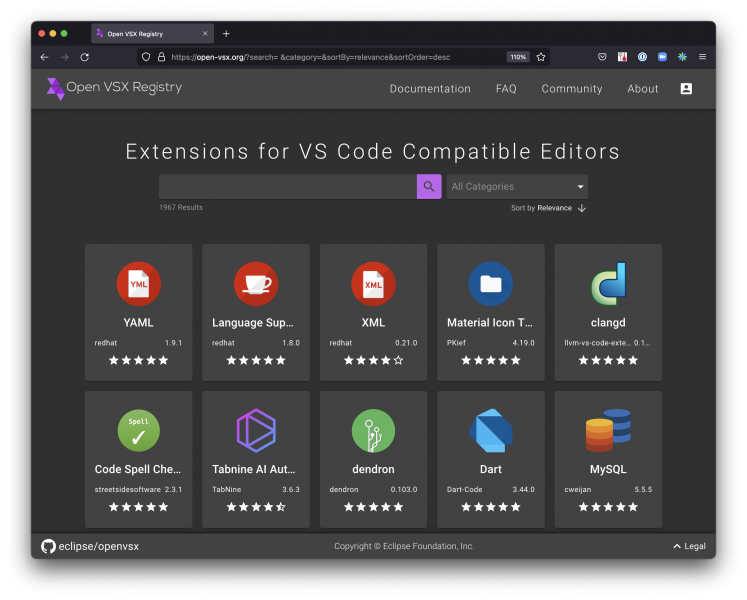Image resolution: width=747 pixels, height=600 pixels.
Task: Click the colorful asterisk extension icon
Action: click(x=682, y=57)
